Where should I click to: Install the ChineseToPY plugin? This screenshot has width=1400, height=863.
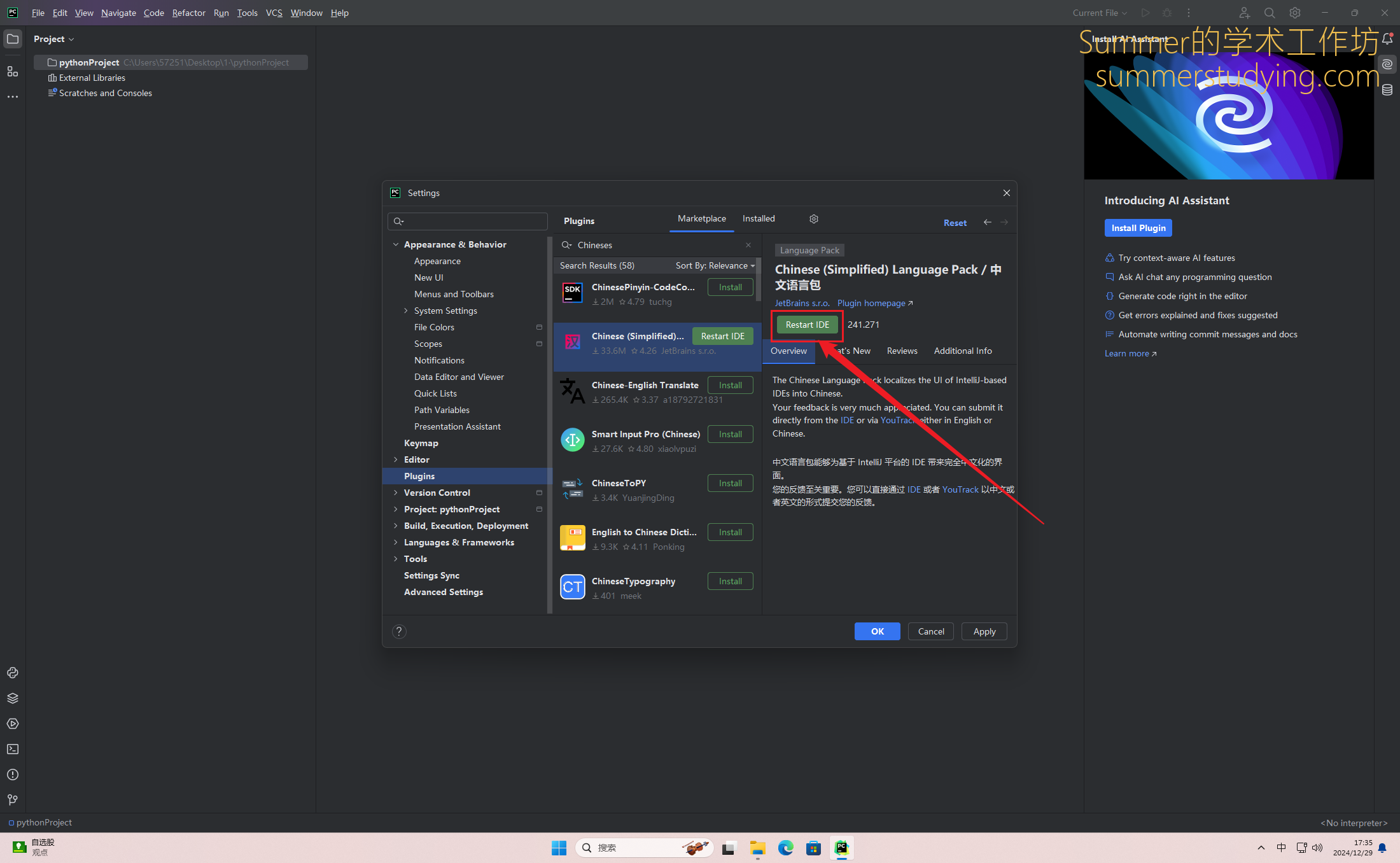[731, 483]
